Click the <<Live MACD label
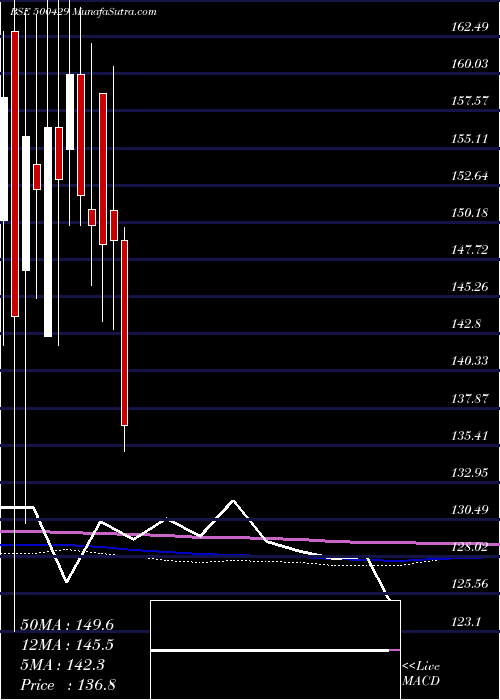The height and width of the screenshot is (700, 500). (421, 673)
